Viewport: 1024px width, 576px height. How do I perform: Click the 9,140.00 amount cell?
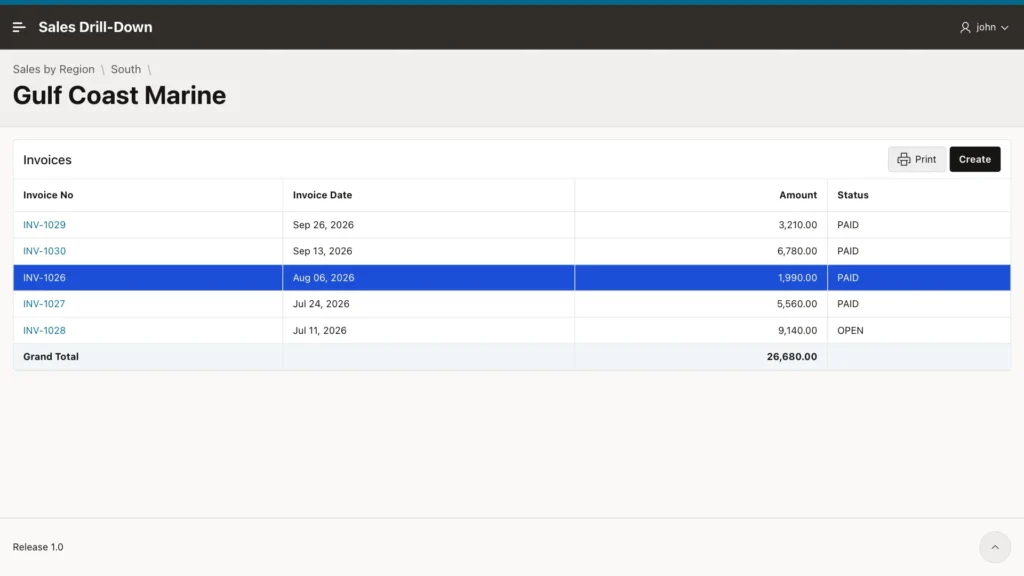pyautogui.click(x=701, y=330)
